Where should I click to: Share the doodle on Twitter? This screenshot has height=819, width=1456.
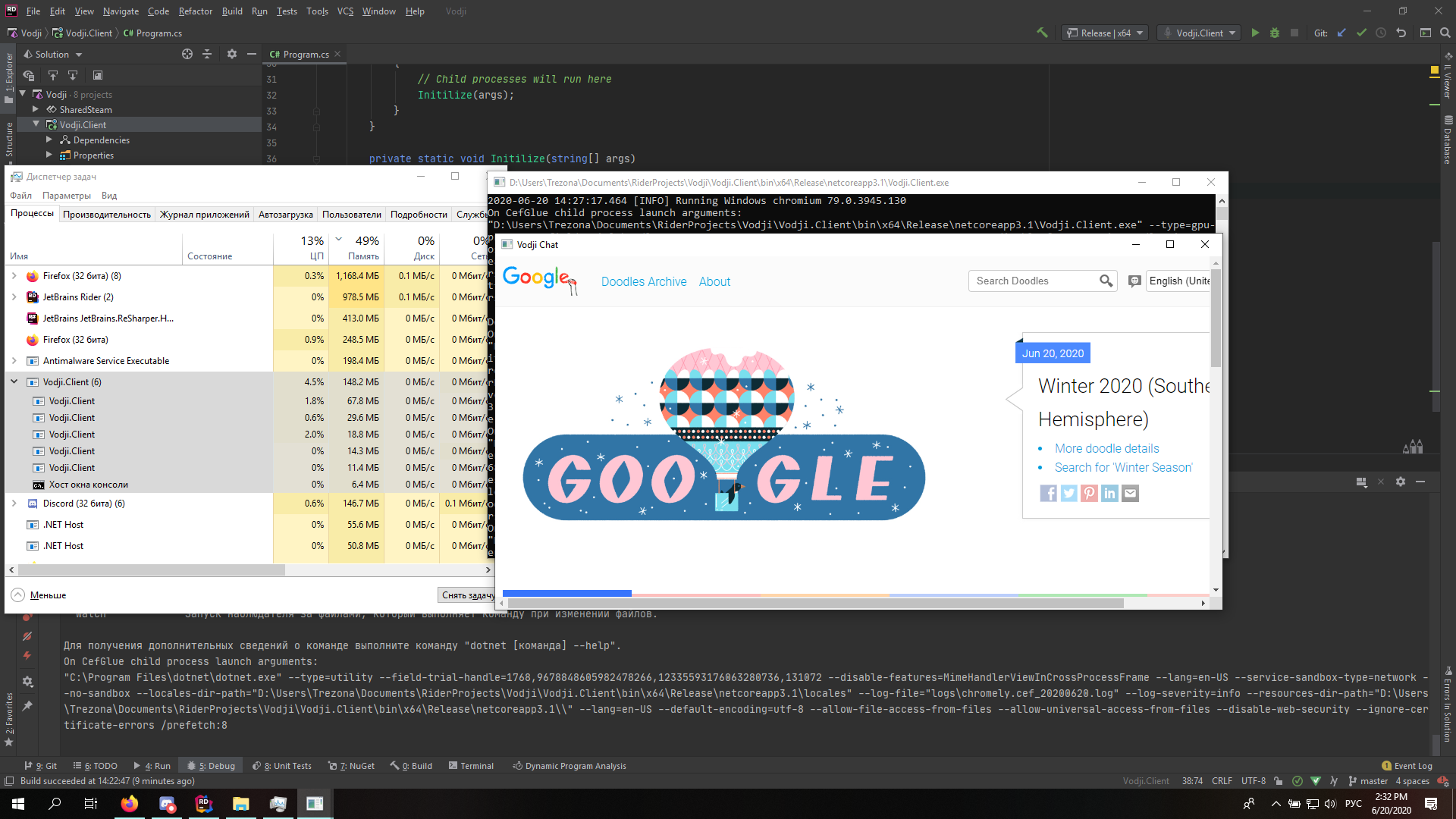tap(1068, 493)
